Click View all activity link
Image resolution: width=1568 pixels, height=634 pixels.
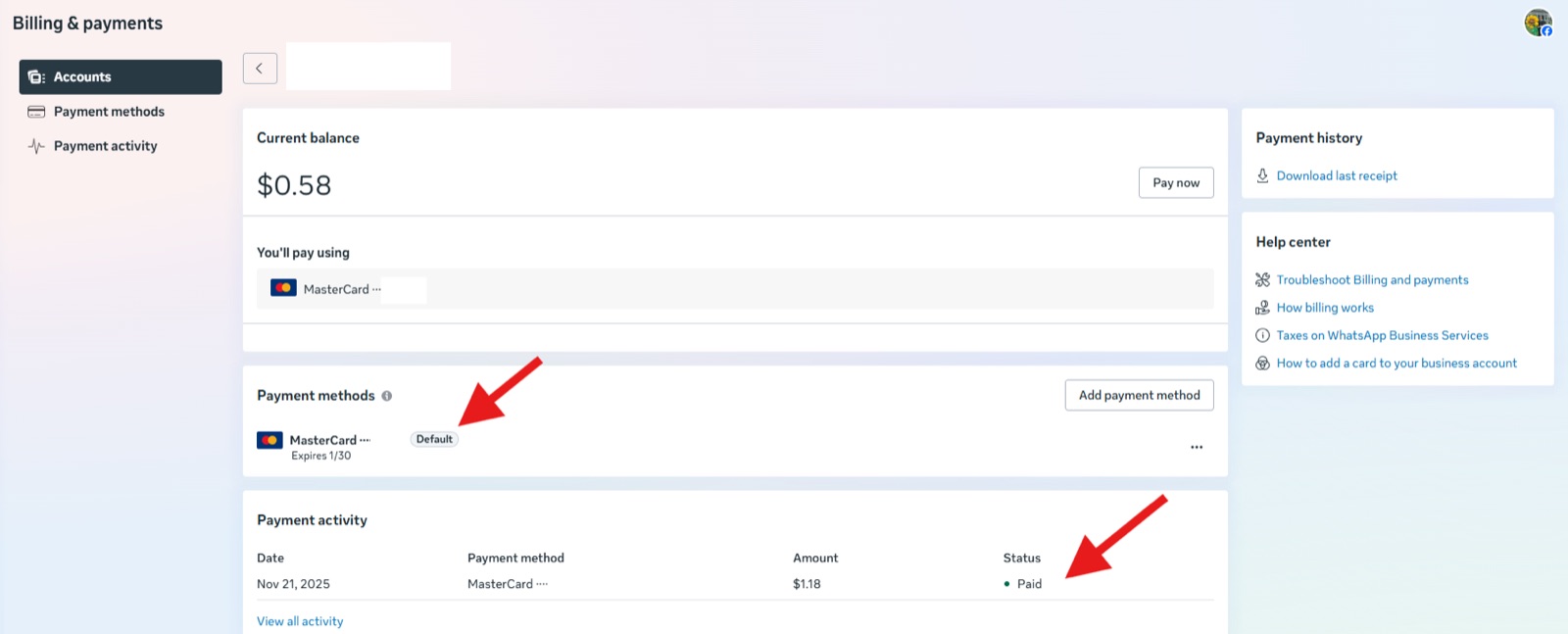[x=300, y=621]
